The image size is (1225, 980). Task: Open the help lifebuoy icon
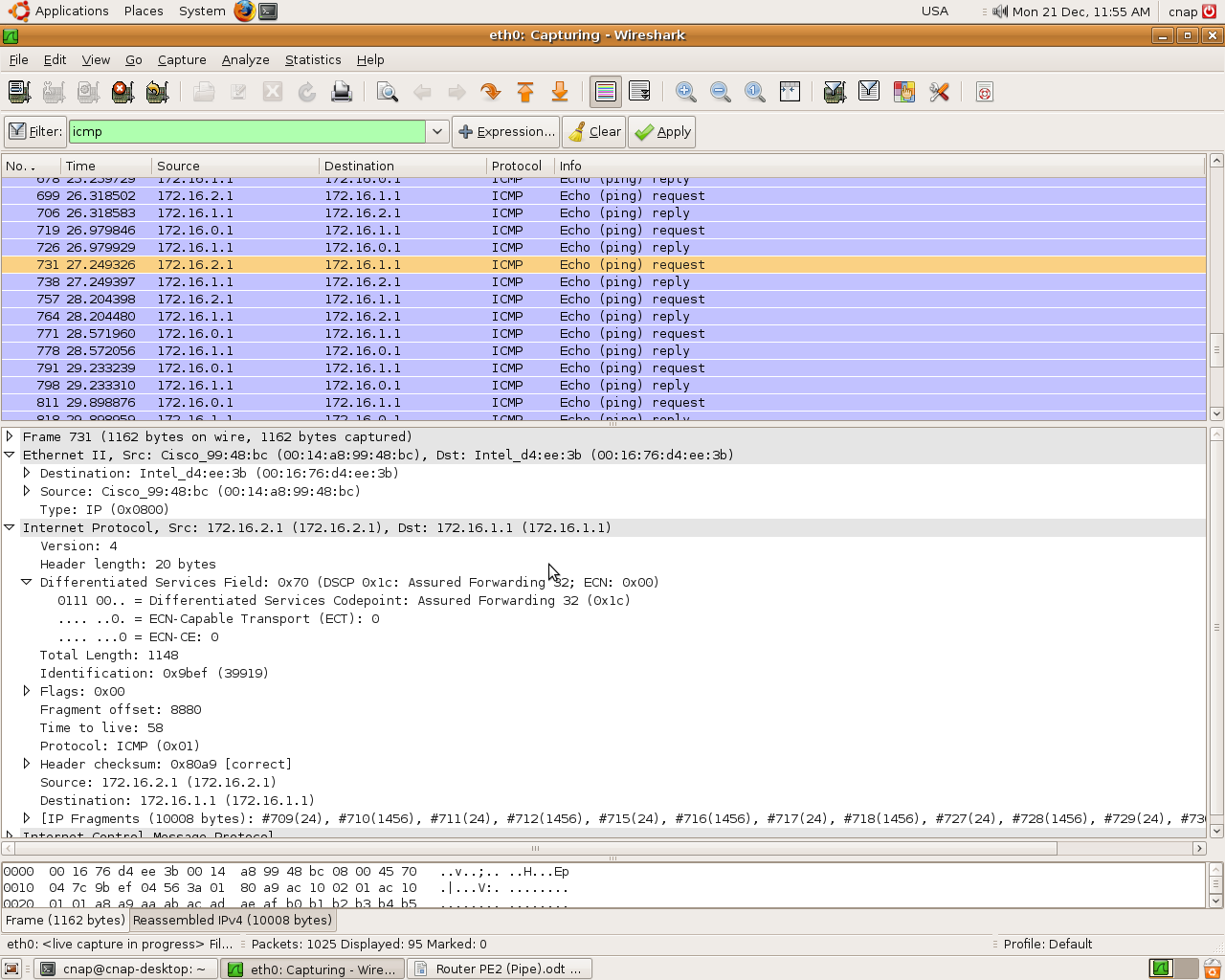(984, 92)
